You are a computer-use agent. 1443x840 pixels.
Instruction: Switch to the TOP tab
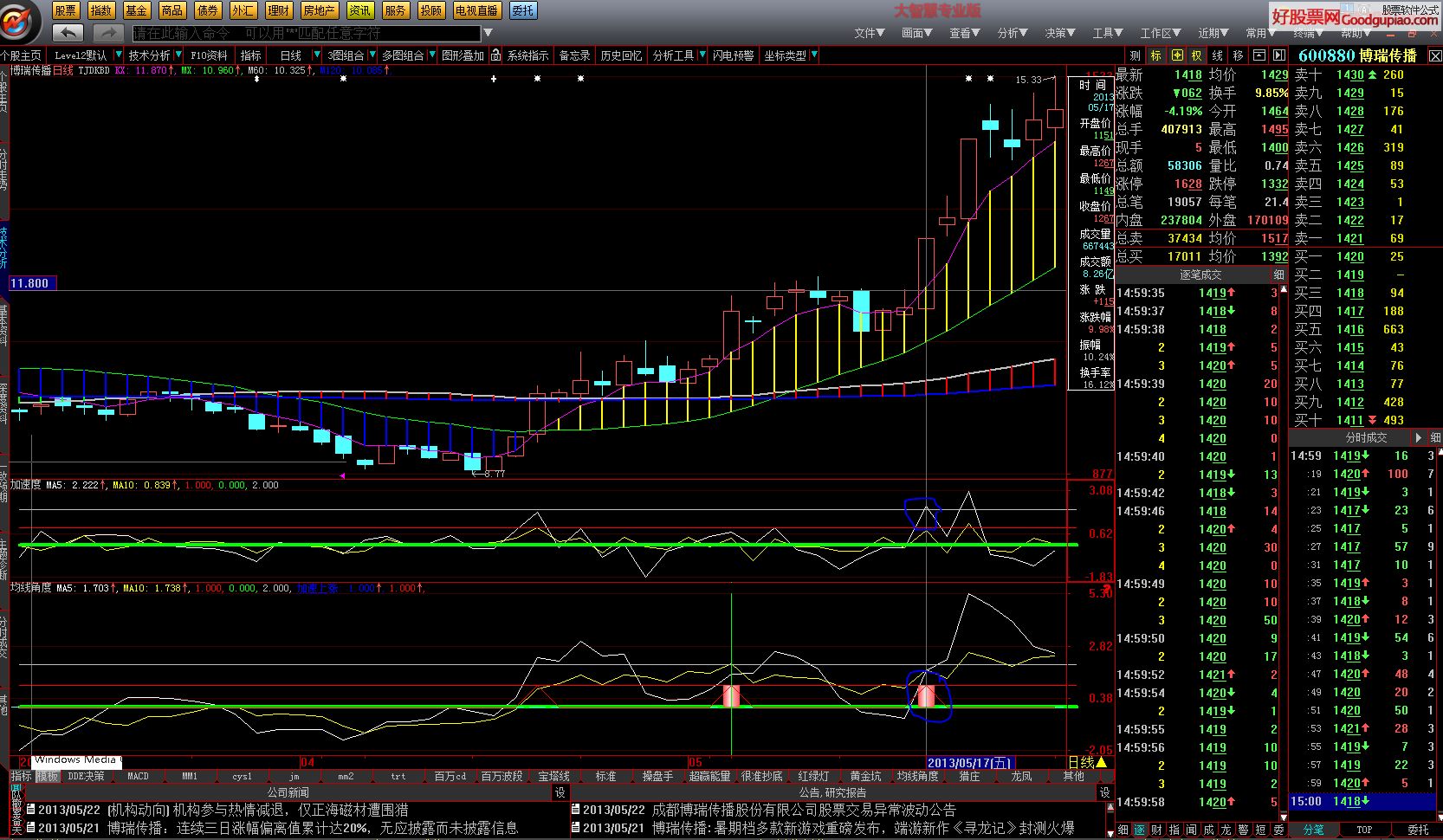click(x=1364, y=830)
